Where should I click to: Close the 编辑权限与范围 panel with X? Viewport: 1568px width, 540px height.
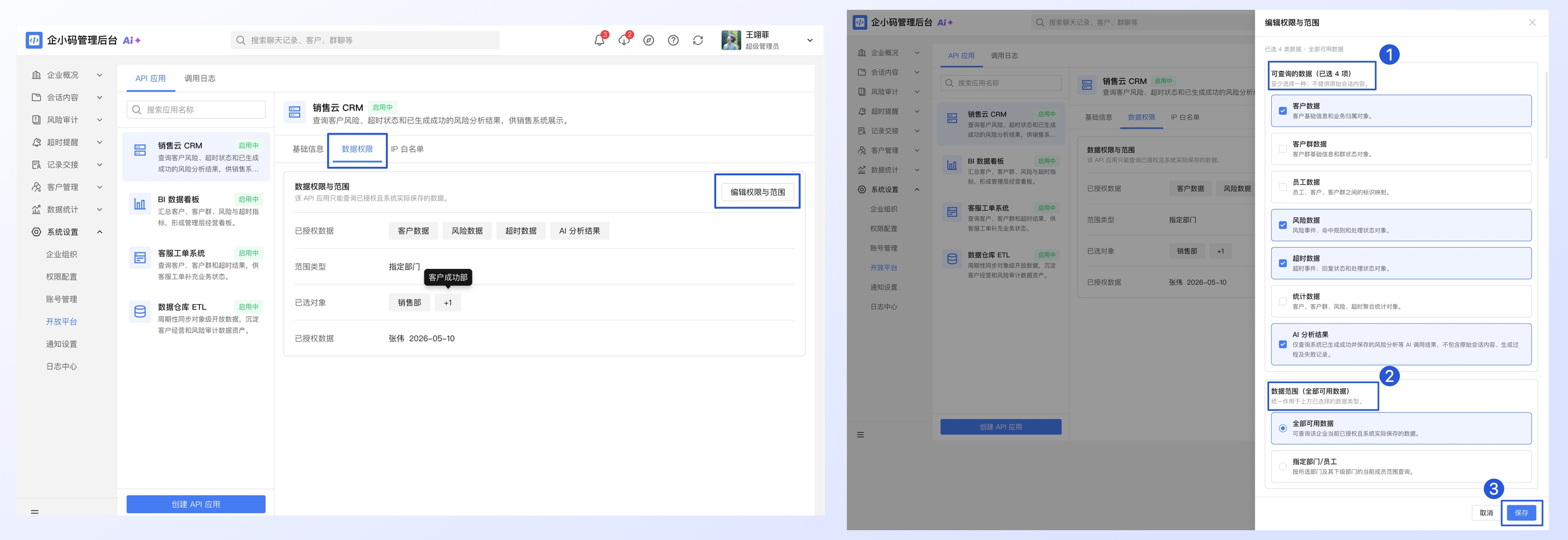(1532, 22)
